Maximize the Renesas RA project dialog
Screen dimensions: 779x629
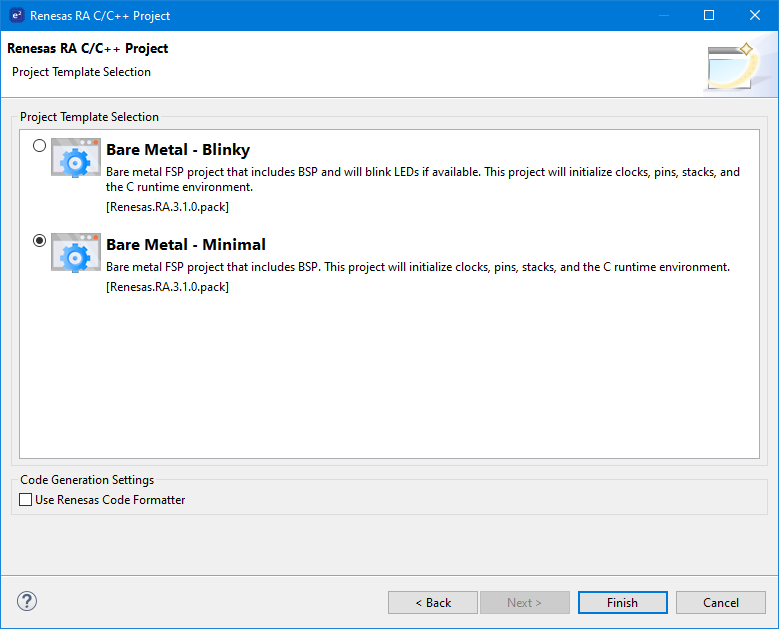pos(709,15)
